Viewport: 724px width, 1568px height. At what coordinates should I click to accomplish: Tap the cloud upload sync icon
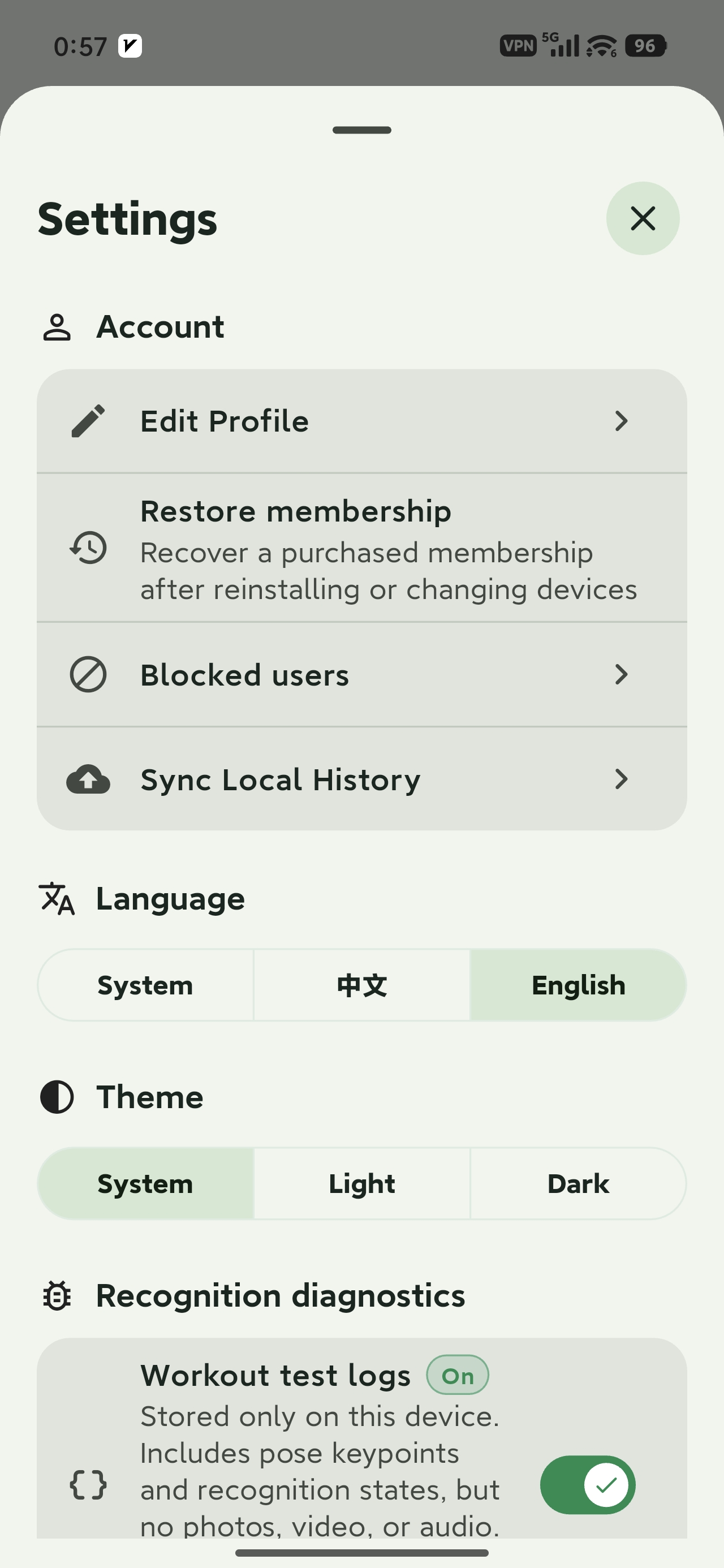(88, 779)
